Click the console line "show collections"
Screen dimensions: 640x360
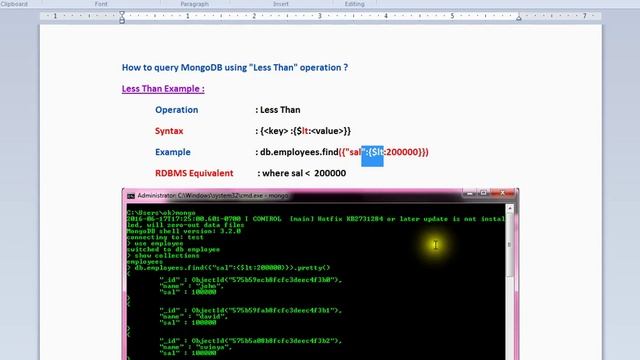point(167,256)
